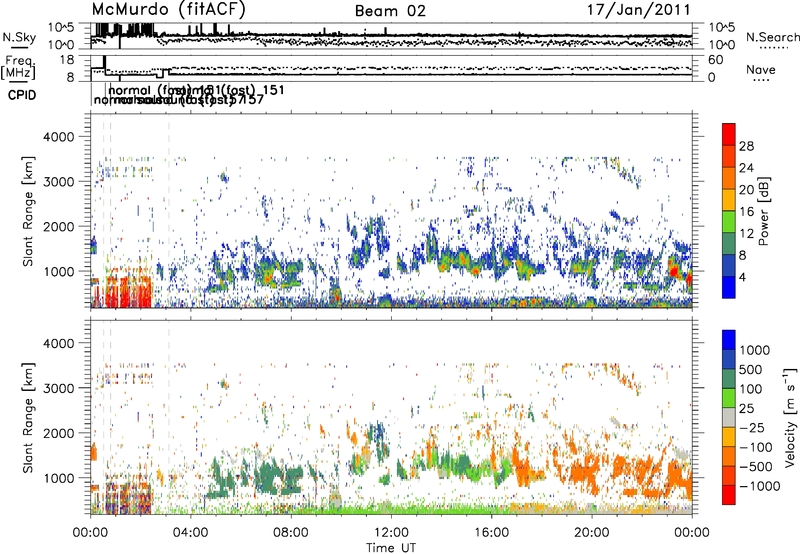
Task: Select the dark green 8-12 dB Power segment
Action: 729,244
